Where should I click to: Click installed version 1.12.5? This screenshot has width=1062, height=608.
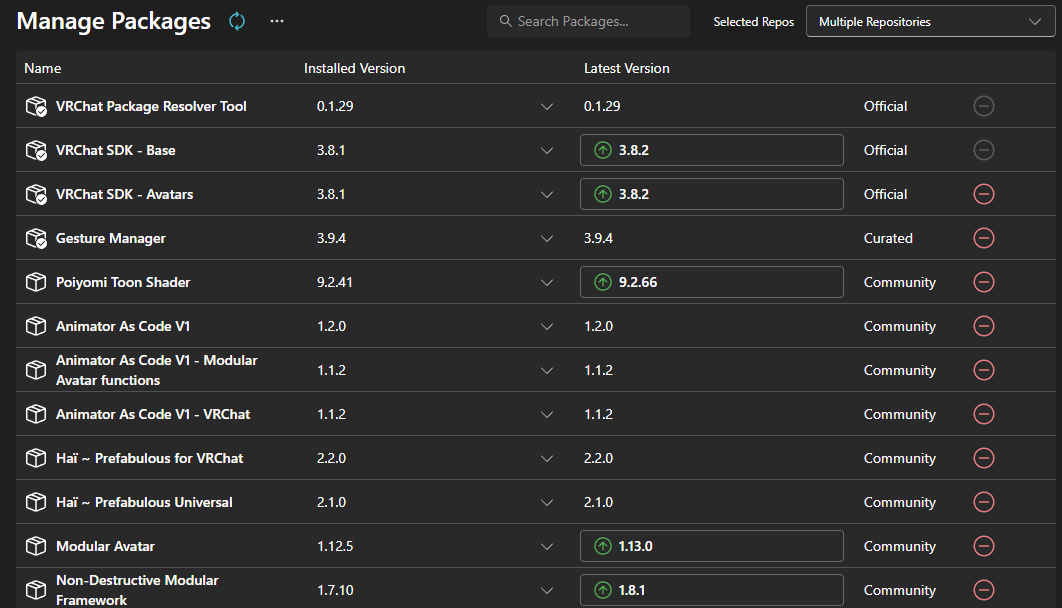coord(335,546)
